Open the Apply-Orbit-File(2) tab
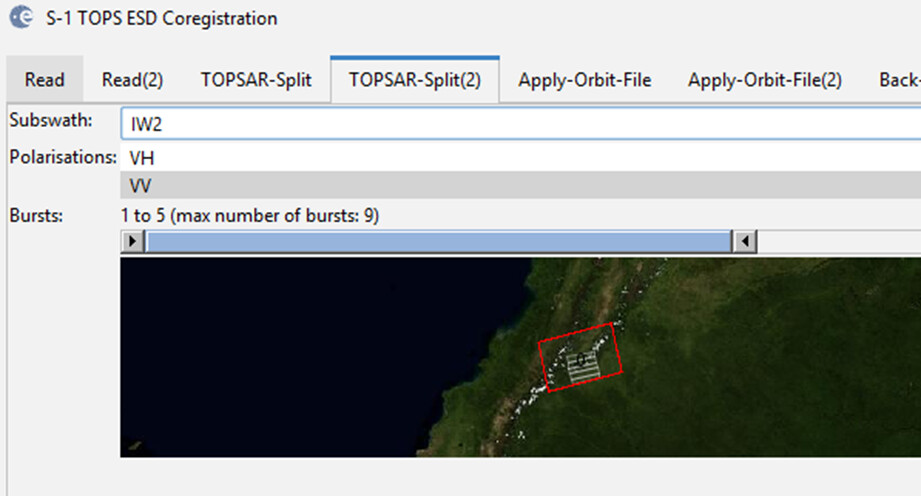This screenshot has width=921, height=496. [x=764, y=80]
